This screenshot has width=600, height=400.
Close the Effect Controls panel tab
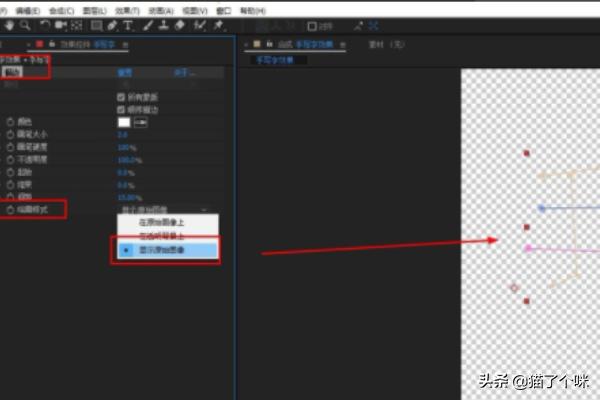[x=29, y=45]
